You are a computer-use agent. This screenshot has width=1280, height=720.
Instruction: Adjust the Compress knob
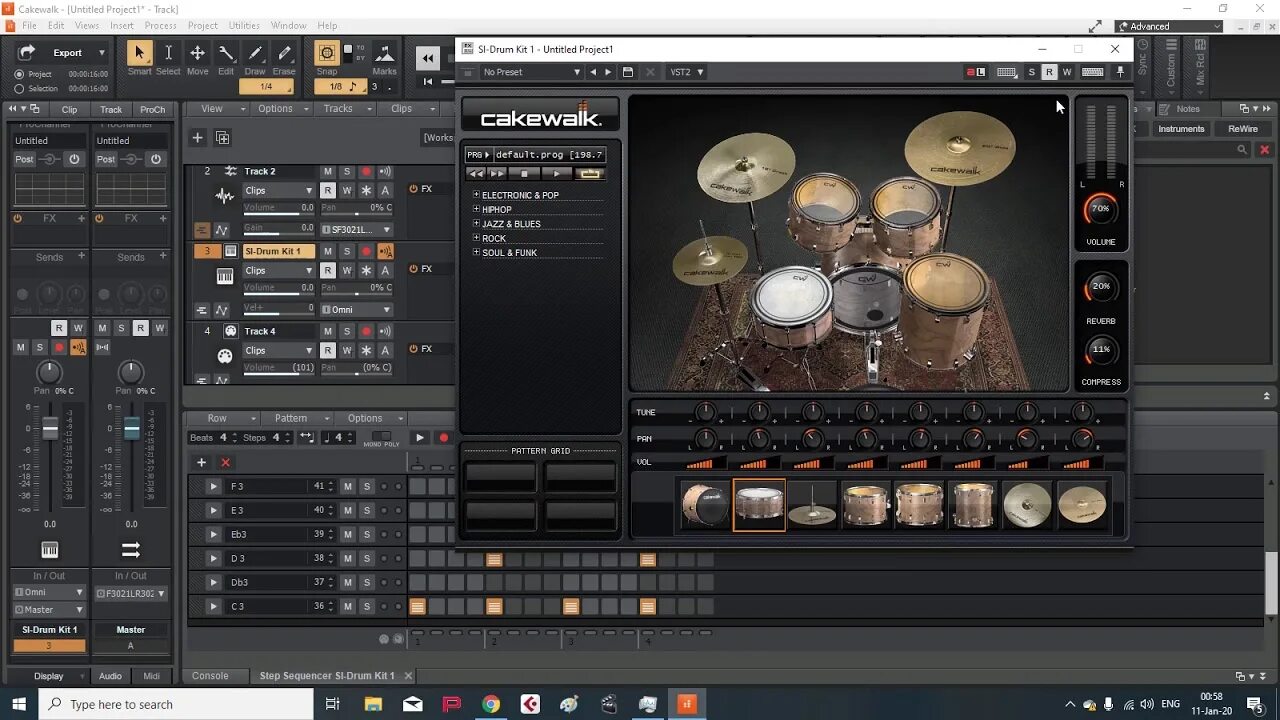(1100, 350)
